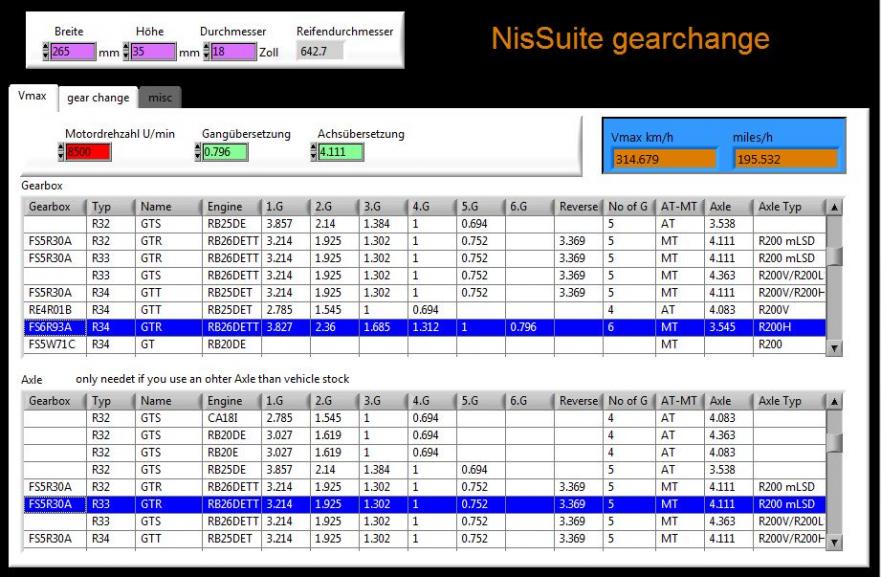881x577 pixels.
Task: Click the Vmax km/h result field
Action: point(664,159)
